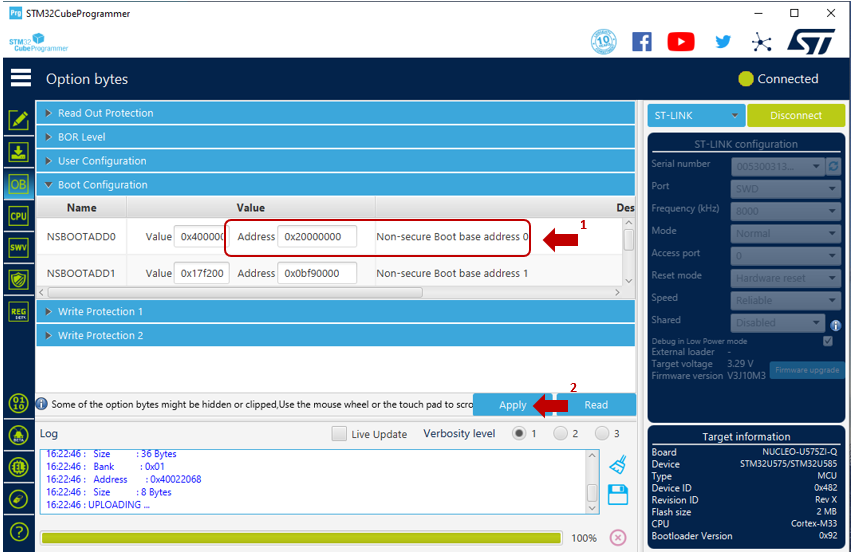
Task: Enable the Live Update checkbox
Action: pos(339,433)
